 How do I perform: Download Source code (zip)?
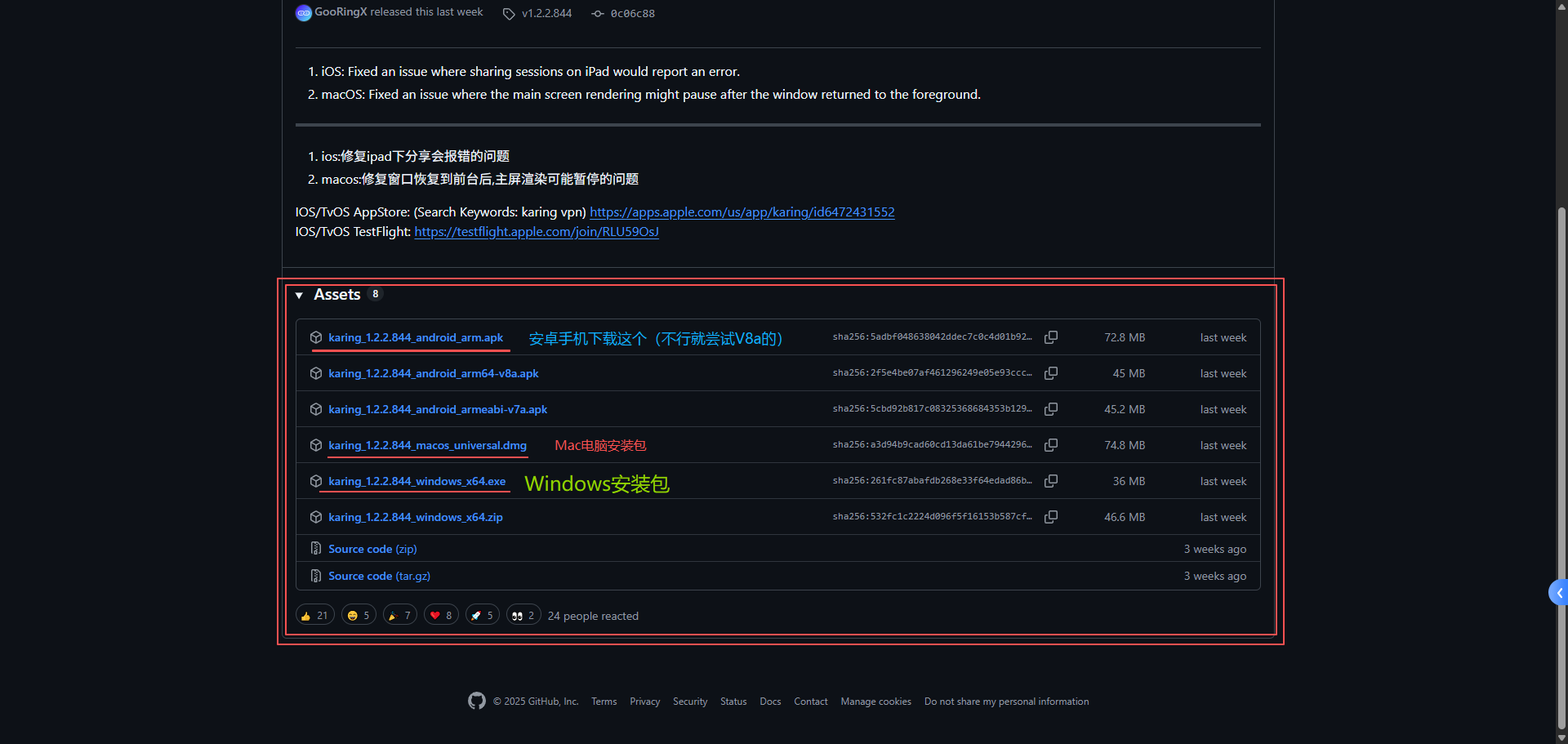pyautogui.click(x=372, y=549)
